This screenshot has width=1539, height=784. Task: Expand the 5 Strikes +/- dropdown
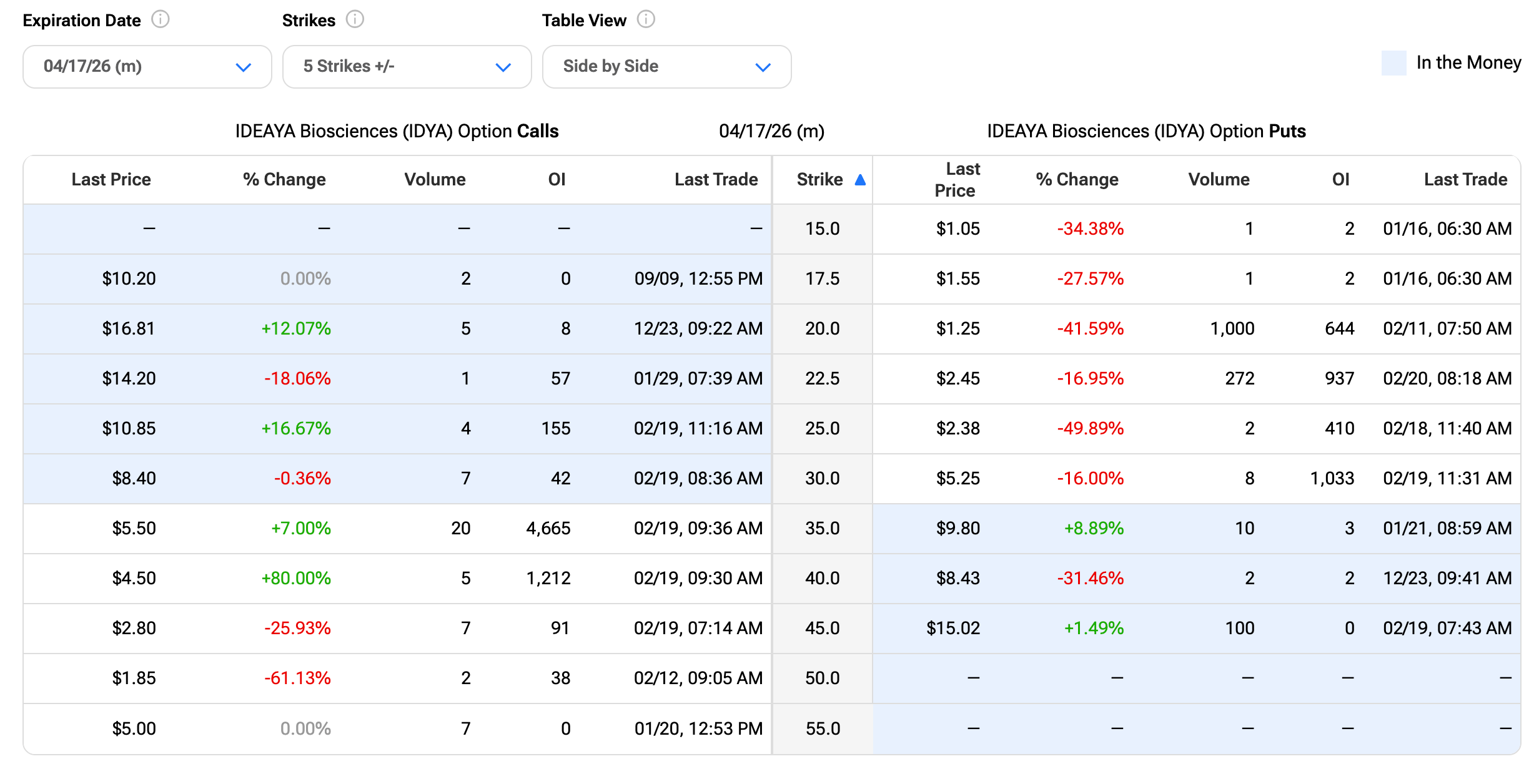(x=407, y=67)
